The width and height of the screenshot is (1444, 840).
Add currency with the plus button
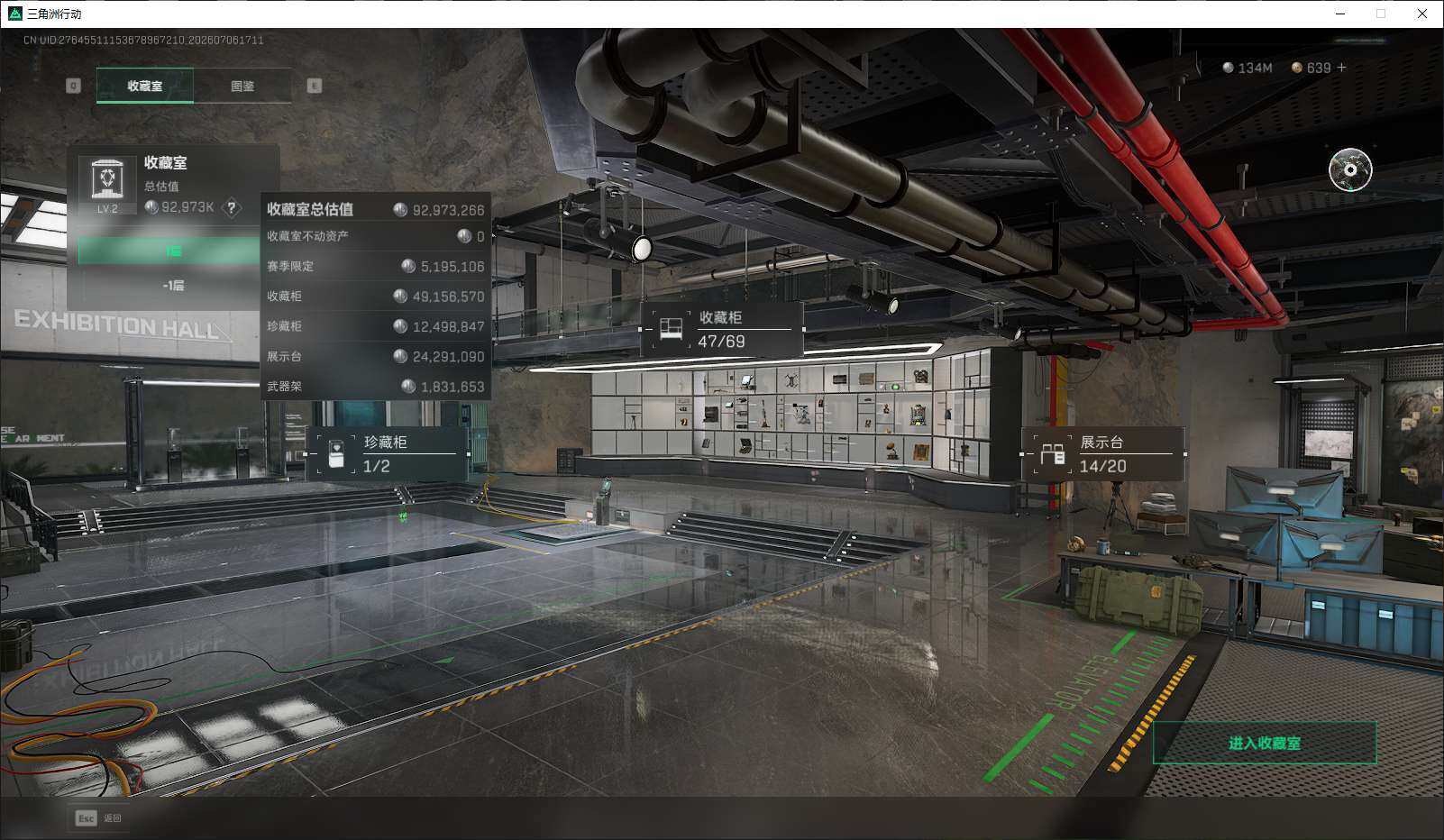(1341, 68)
